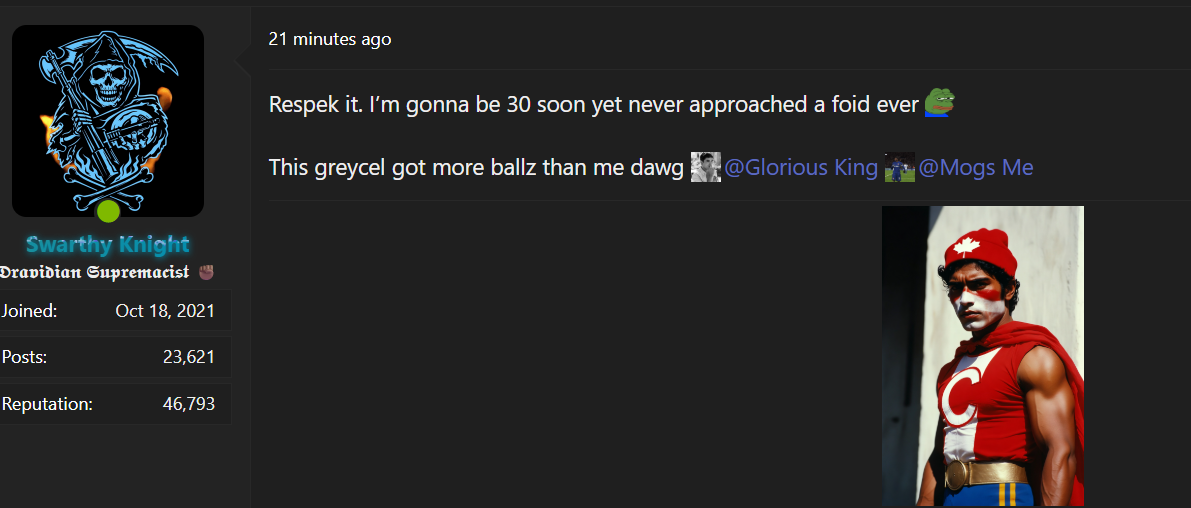Screen dimensions: 1191x508
Task: Open the 46,793 reputation value
Action: click(189, 404)
